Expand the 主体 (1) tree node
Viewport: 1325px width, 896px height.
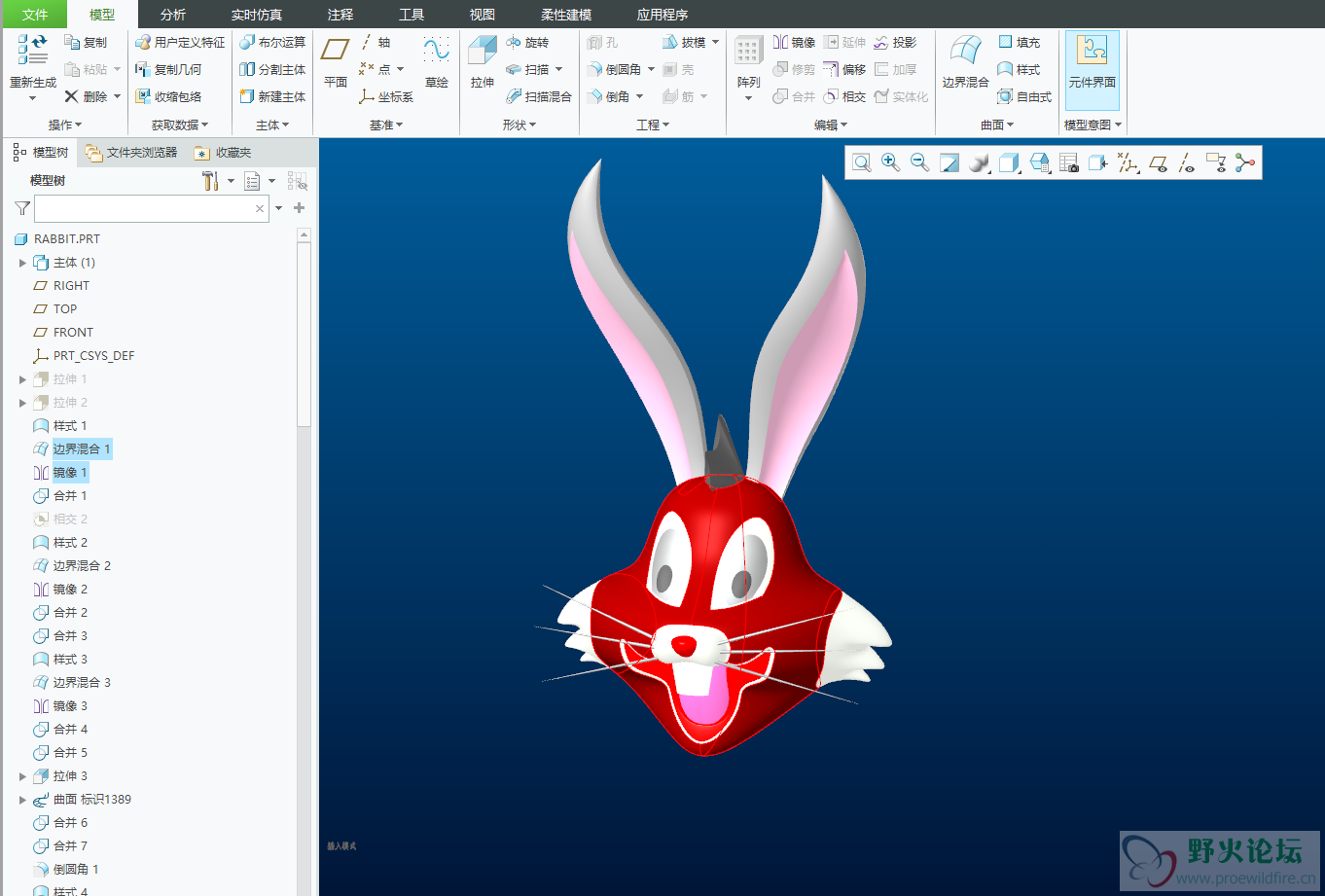22,263
